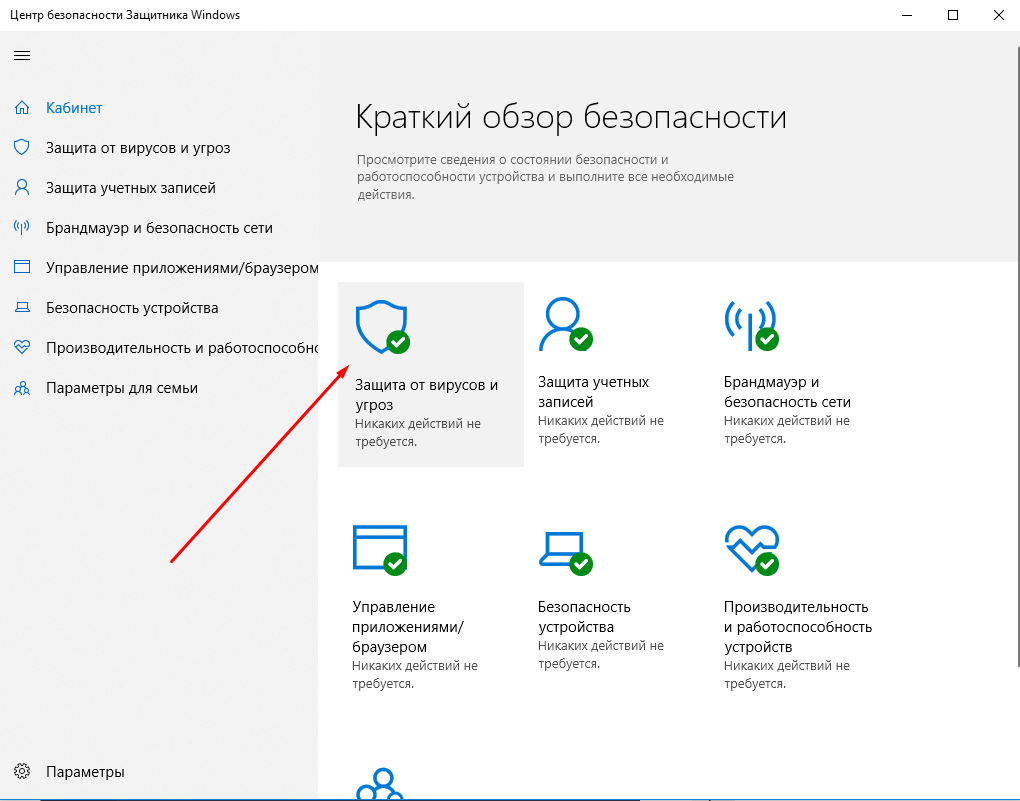Screen dimensions: 1020x801
Task: Minimize the Windows Defender Security Center window
Action: click(907, 15)
